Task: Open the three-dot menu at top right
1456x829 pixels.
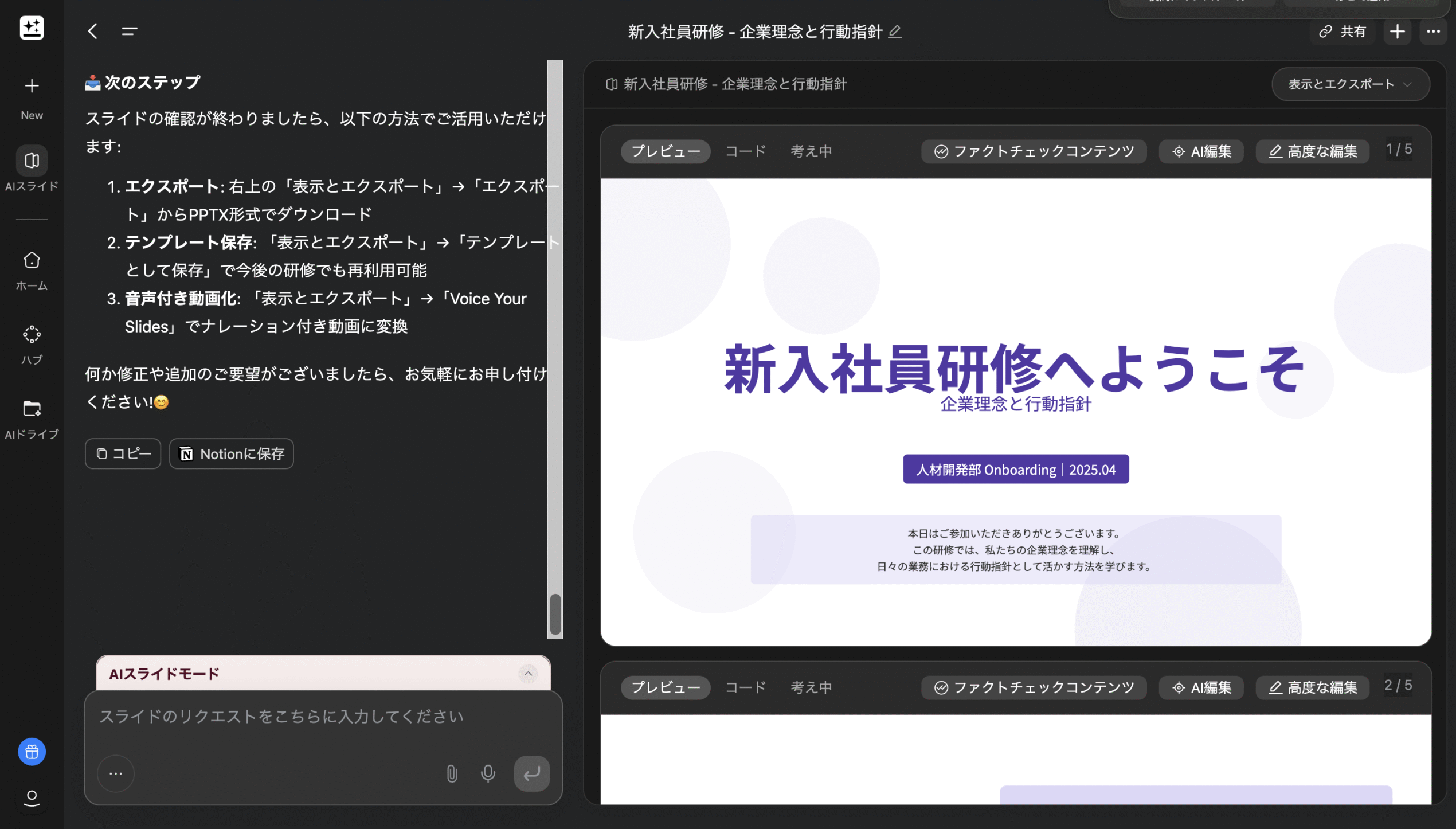Action: [1432, 32]
